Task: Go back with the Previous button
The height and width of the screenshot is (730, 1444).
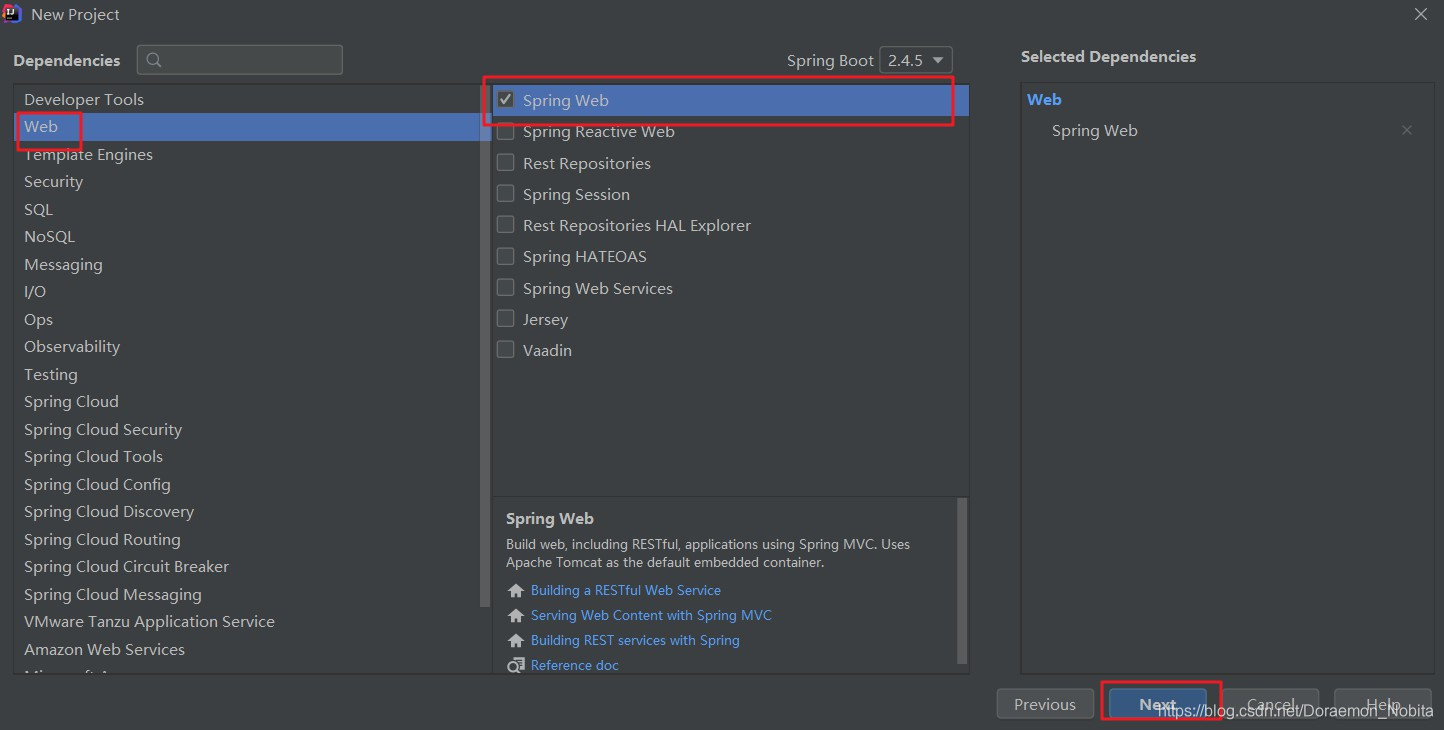Action: pos(1044,704)
